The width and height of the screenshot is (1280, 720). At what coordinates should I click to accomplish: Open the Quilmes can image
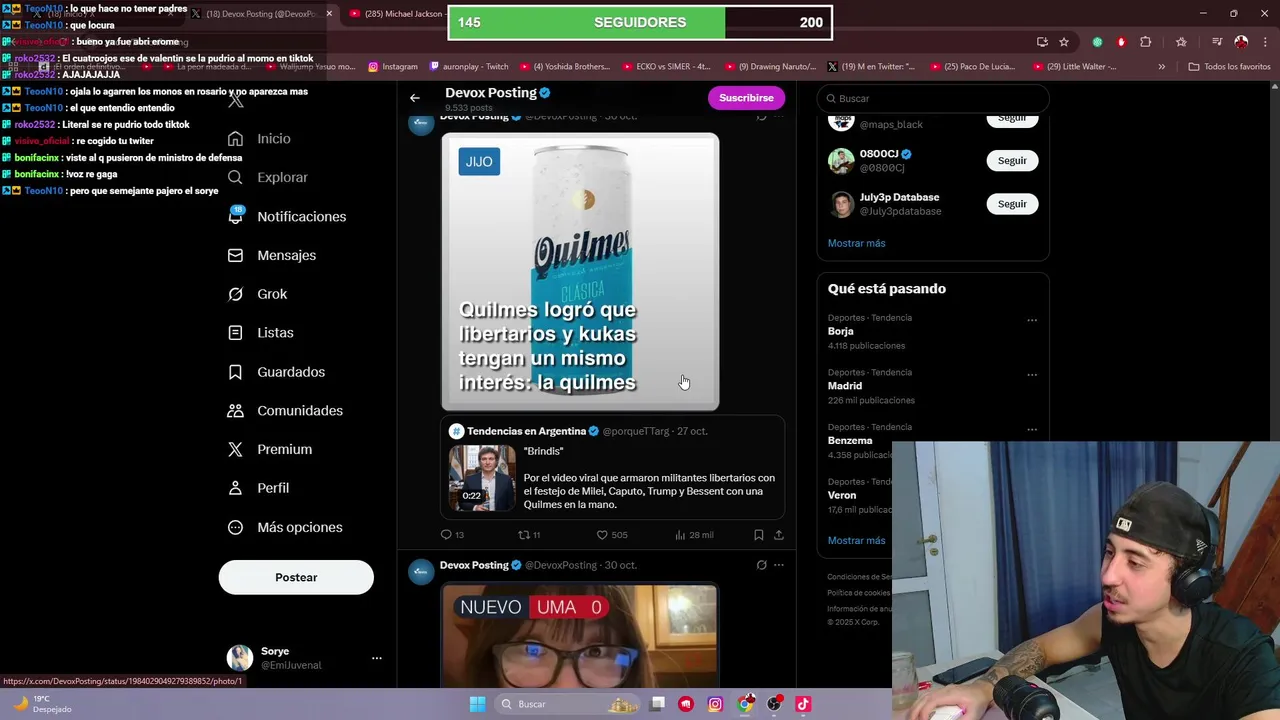(580, 272)
